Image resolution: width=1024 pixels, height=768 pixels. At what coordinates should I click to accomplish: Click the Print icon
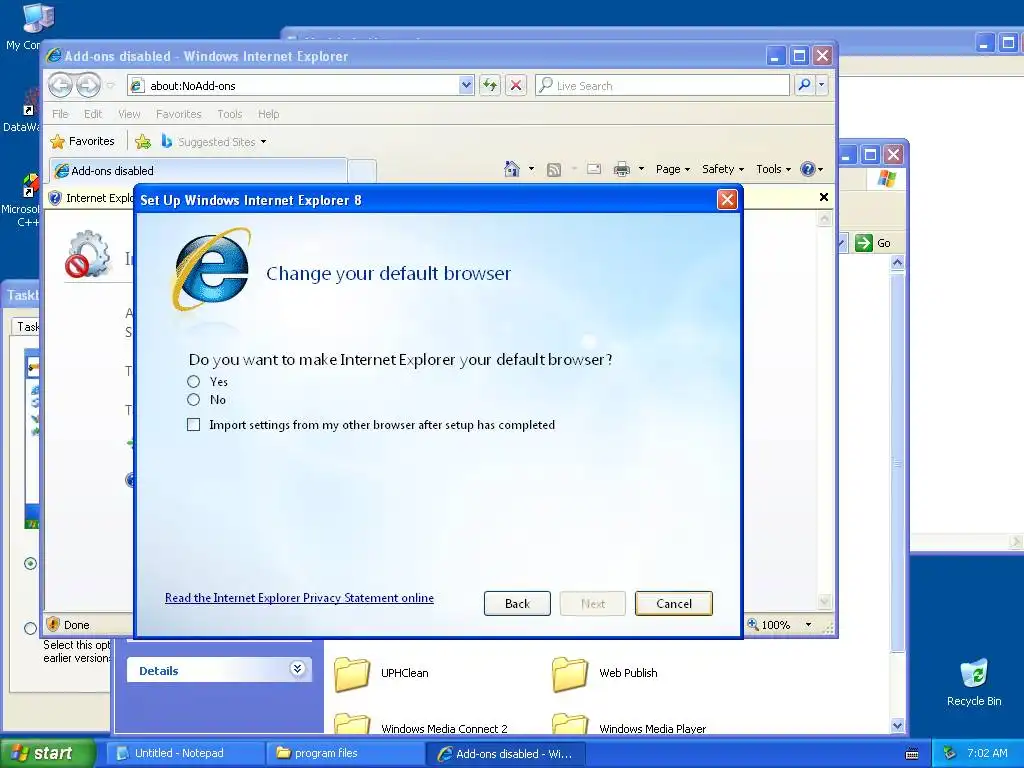pyautogui.click(x=622, y=170)
